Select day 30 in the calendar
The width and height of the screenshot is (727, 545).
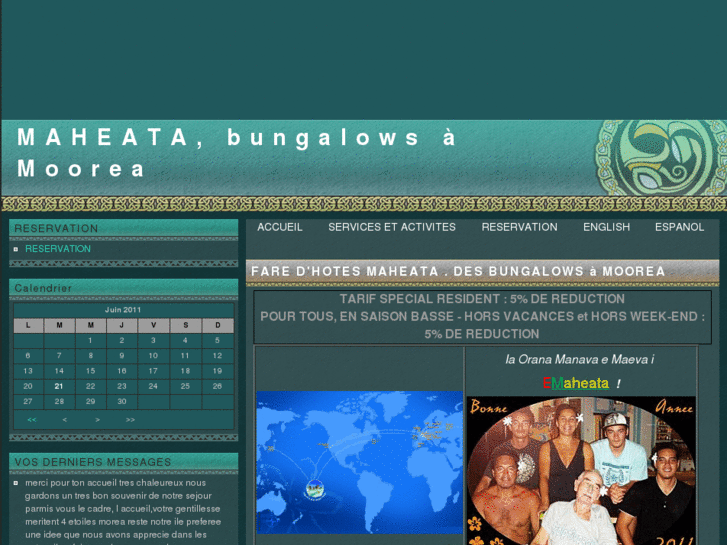pos(122,402)
